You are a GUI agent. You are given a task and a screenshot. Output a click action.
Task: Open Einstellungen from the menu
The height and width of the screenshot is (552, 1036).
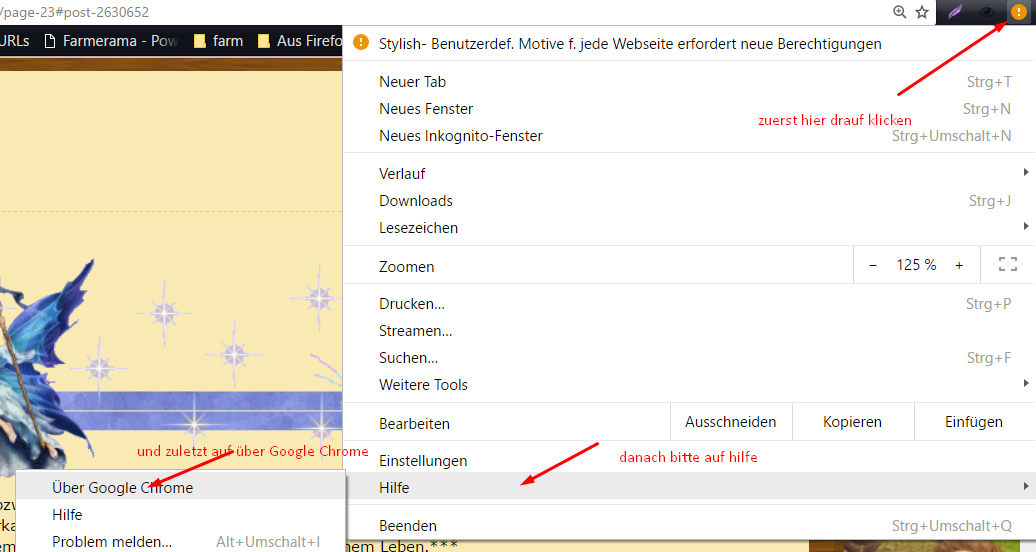pyautogui.click(x=689, y=461)
